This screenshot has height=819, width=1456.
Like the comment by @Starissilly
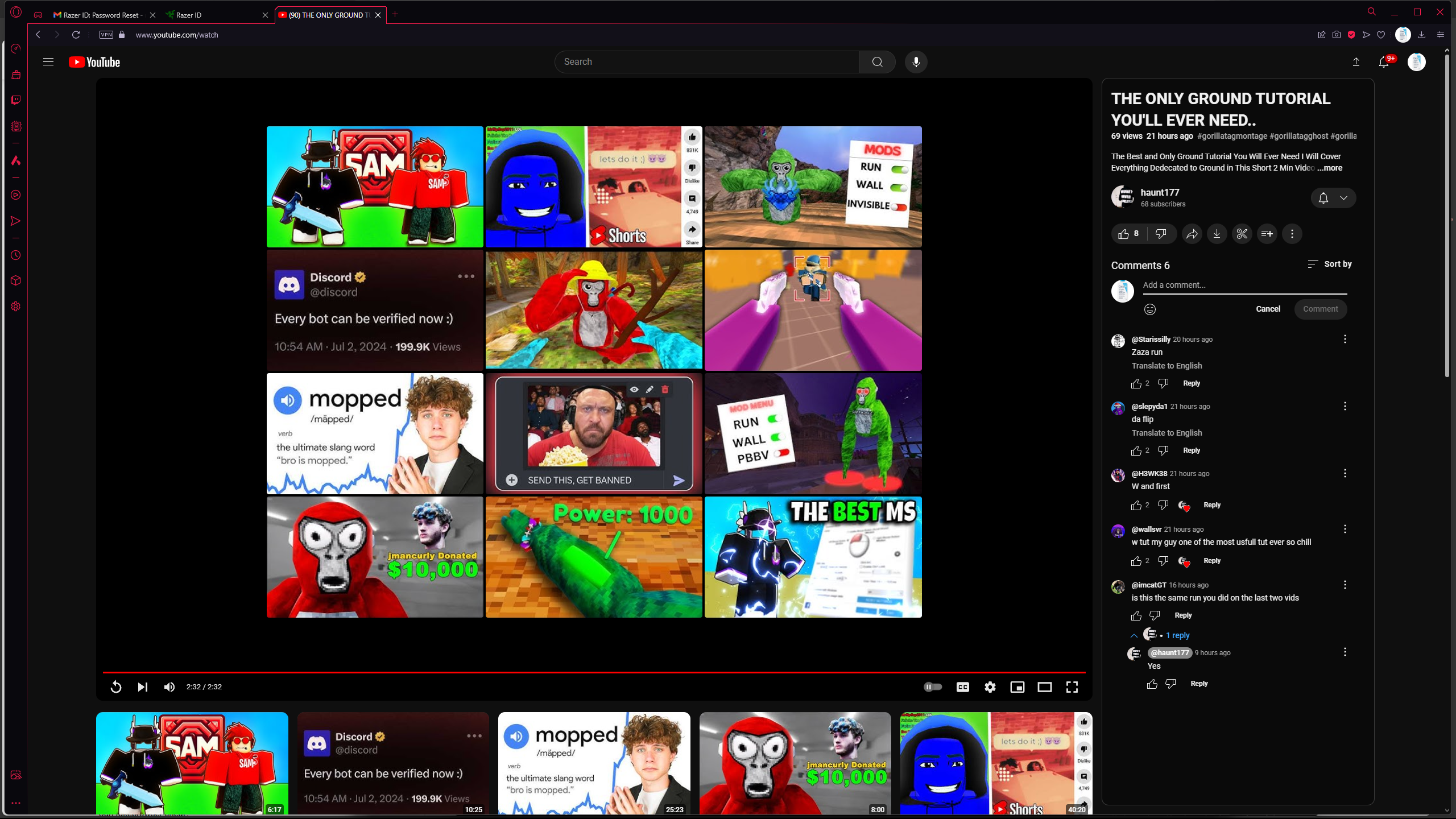pyautogui.click(x=1136, y=384)
